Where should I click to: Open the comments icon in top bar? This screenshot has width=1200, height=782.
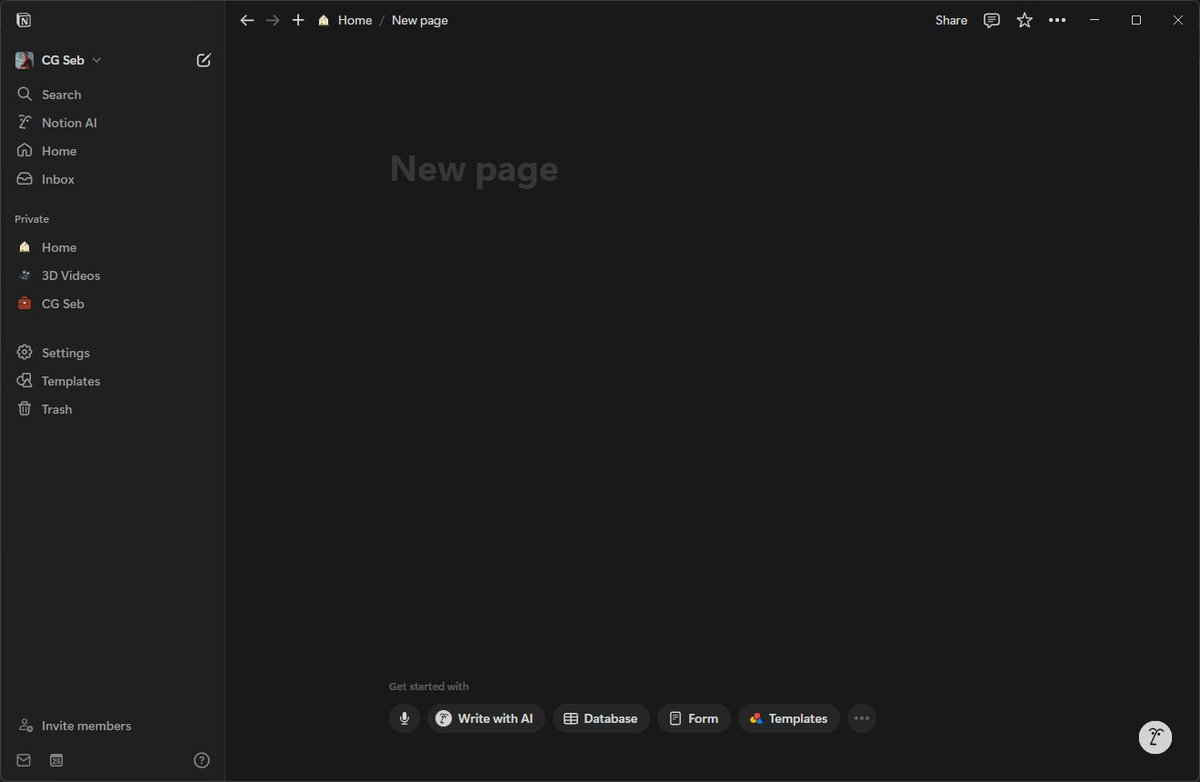coord(992,20)
